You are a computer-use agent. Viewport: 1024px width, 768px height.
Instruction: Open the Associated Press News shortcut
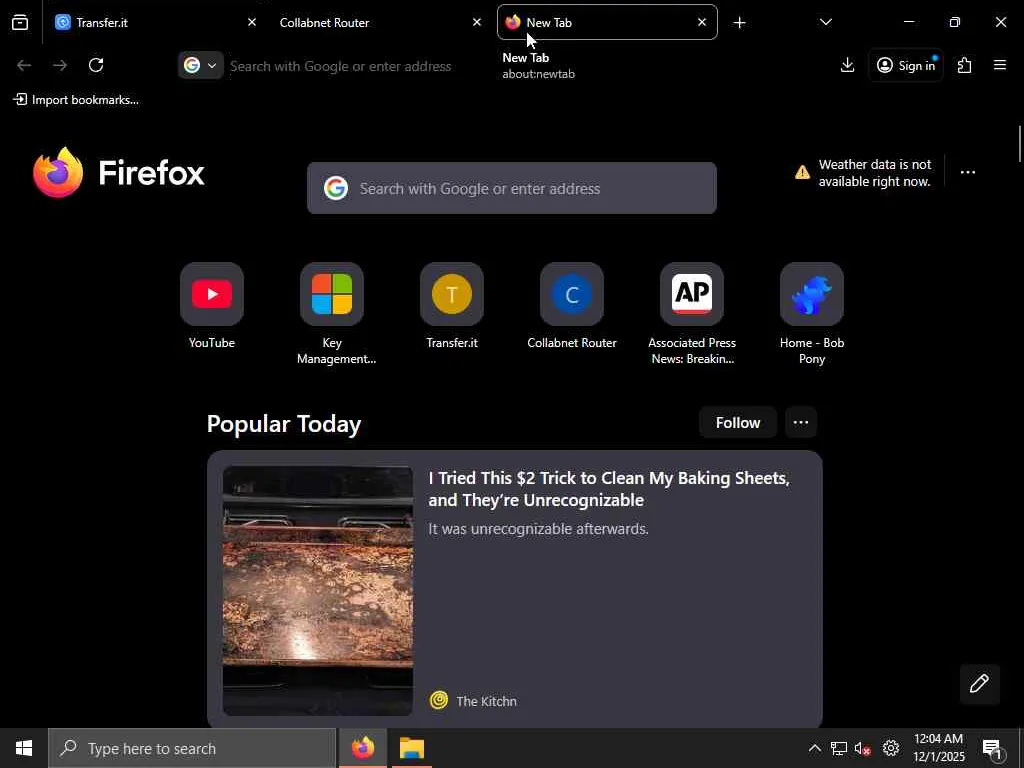click(x=692, y=294)
